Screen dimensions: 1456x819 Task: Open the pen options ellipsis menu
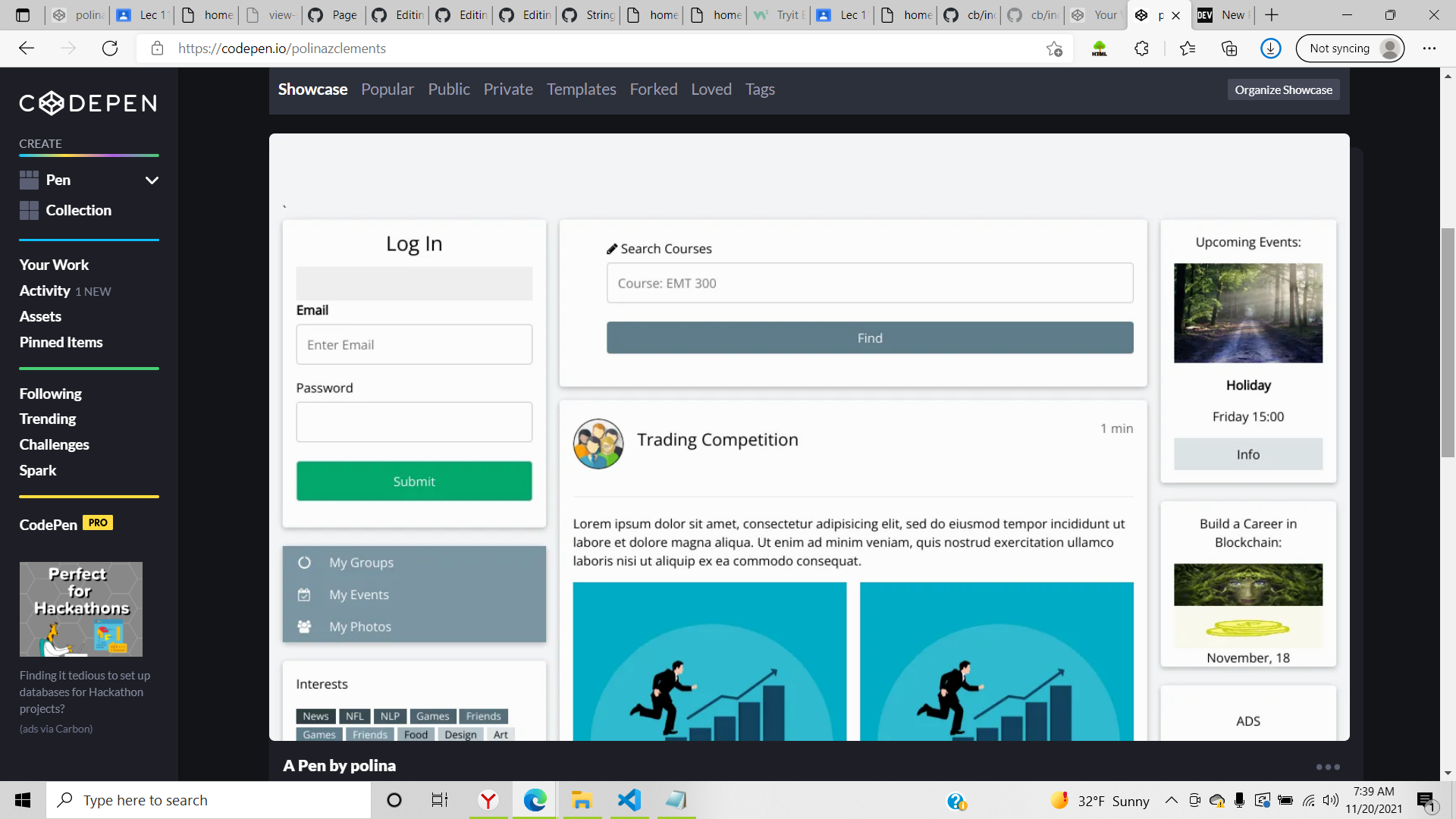(x=1328, y=767)
